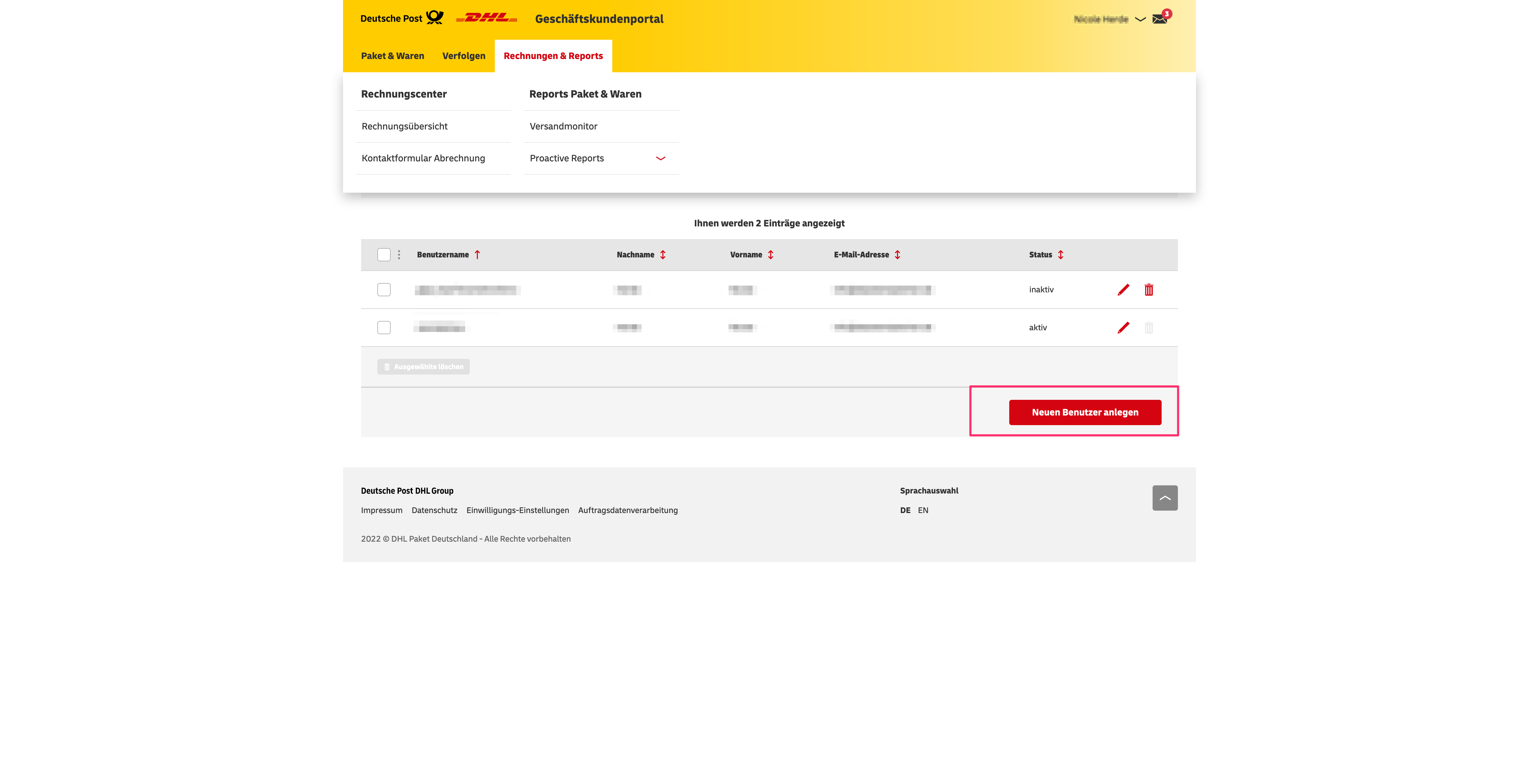Edit the inaktiv user with pencil icon
This screenshot has width=1539, height=784.
click(x=1123, y=290)
